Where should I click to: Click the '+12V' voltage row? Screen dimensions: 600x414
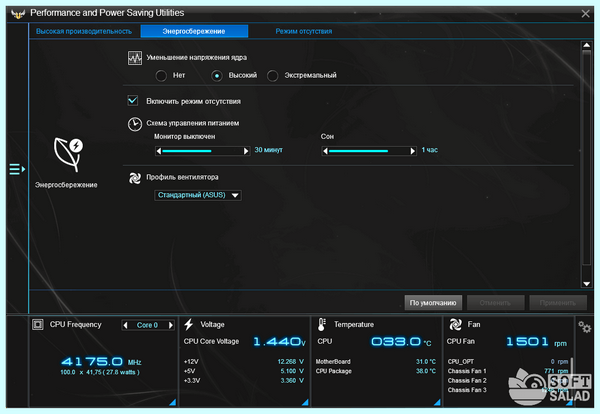244,362
